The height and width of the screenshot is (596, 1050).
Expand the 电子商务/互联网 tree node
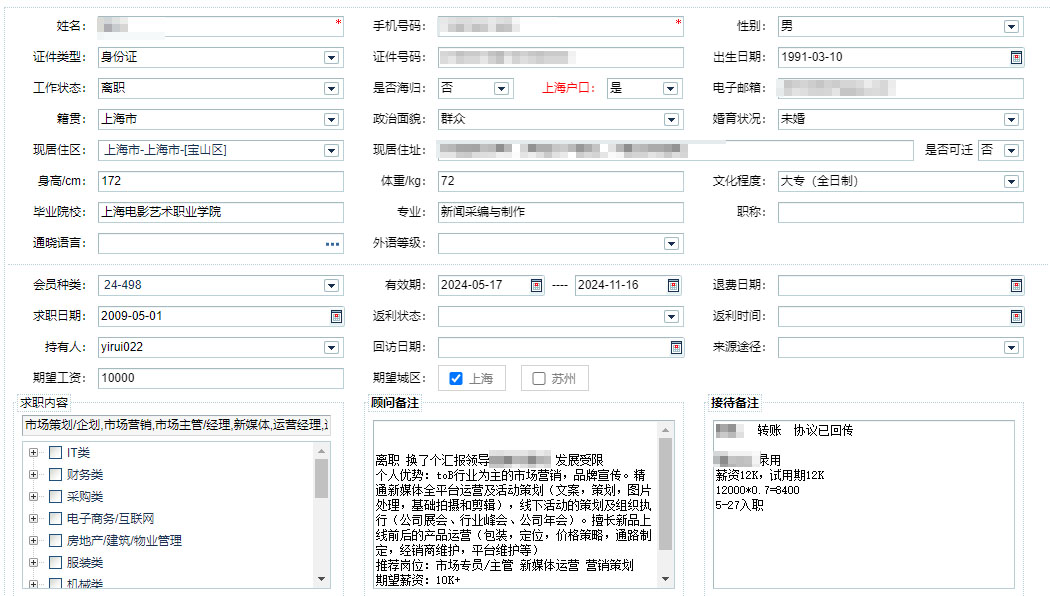[x=33, y=519]
